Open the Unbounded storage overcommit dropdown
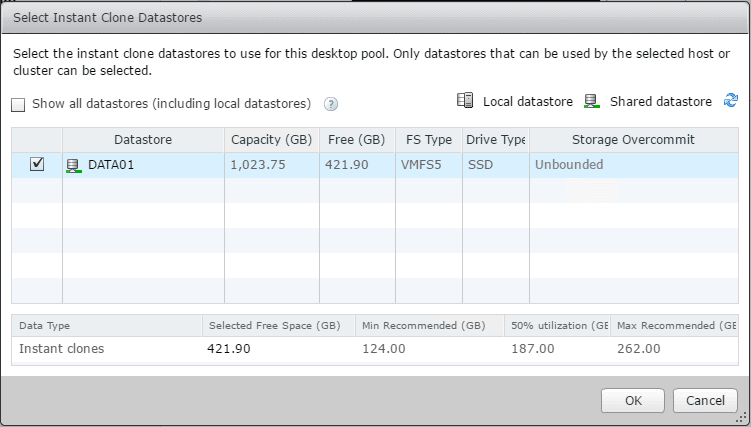The width and height of the screenshot is (751, 427). click(632, 165)
